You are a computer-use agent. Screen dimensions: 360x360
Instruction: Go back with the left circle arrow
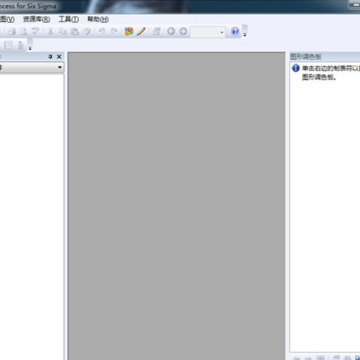(x=171, y=32)
